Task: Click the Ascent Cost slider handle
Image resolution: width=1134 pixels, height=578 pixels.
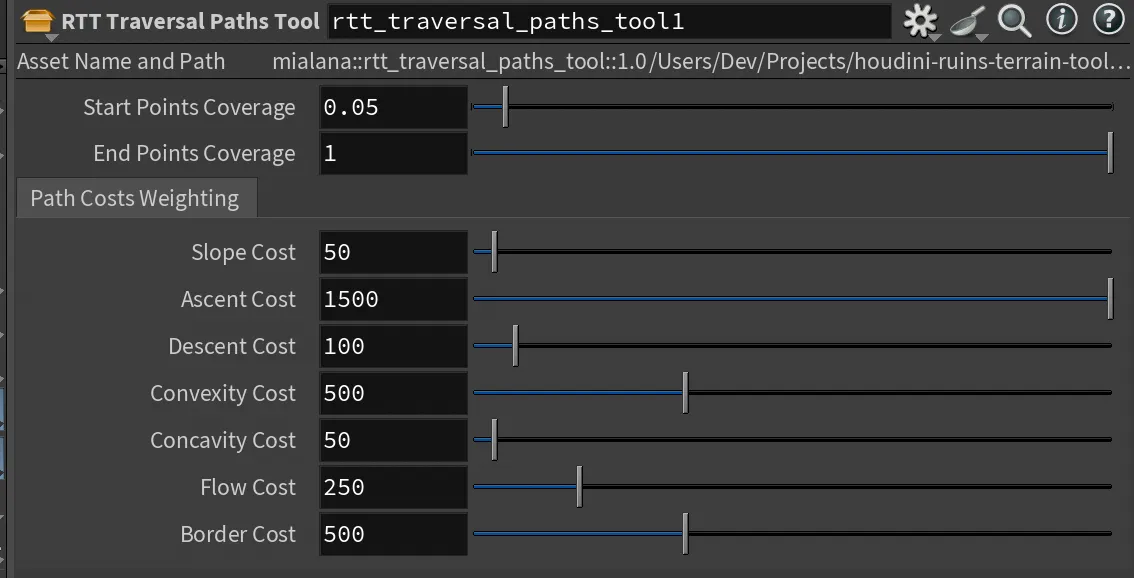Action: point(1110,299)
